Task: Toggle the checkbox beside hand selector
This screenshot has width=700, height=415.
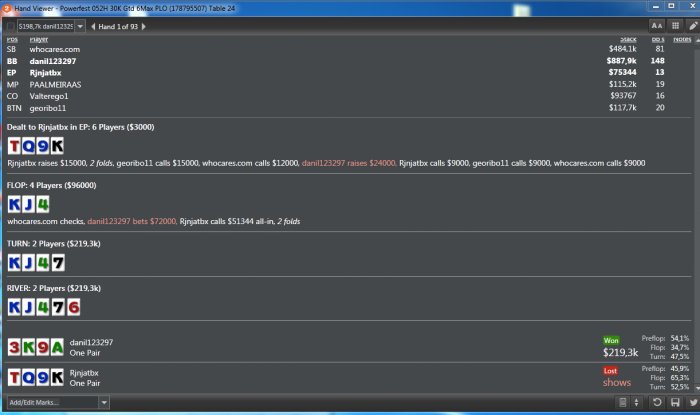Action: tap(10, 26)
